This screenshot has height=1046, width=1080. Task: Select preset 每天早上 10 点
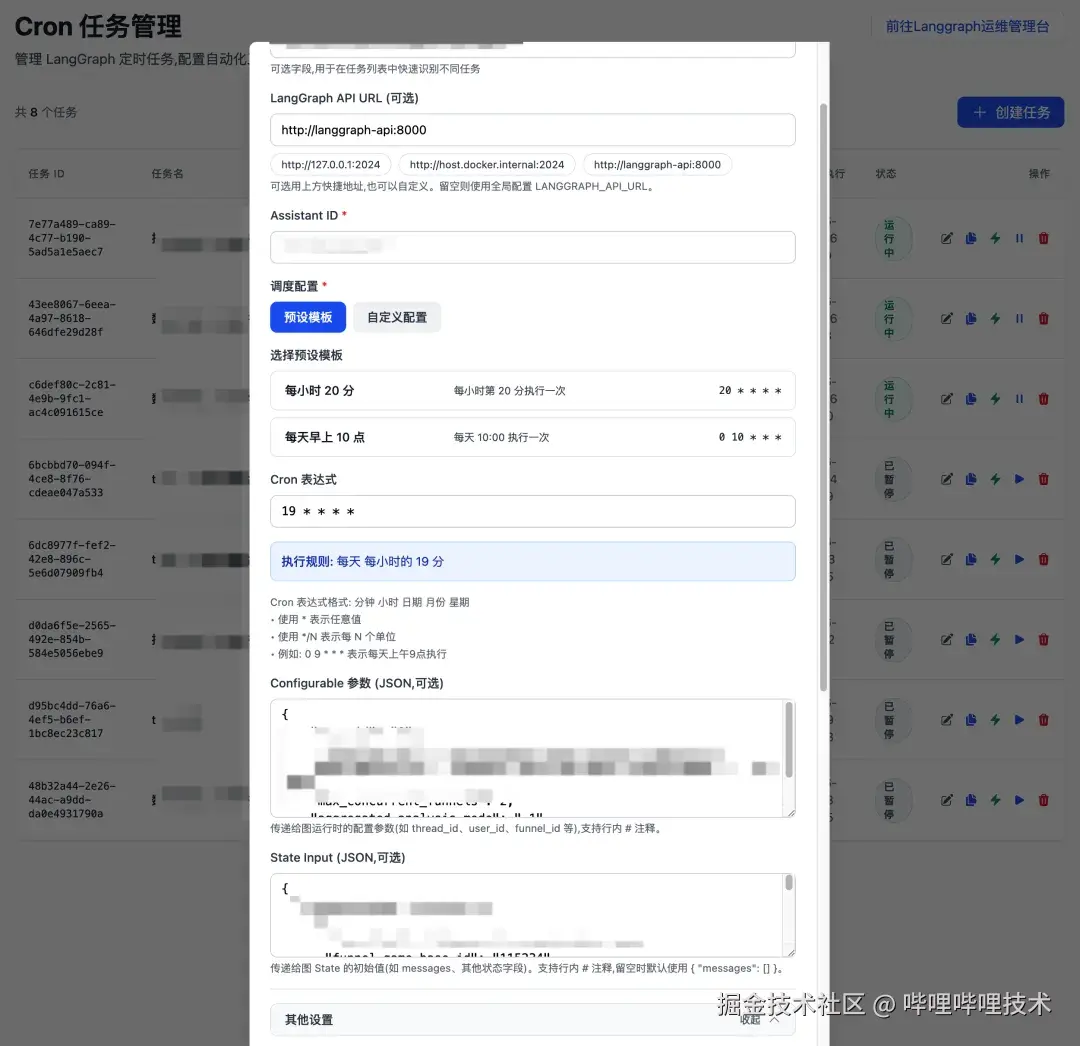[532, 437]
